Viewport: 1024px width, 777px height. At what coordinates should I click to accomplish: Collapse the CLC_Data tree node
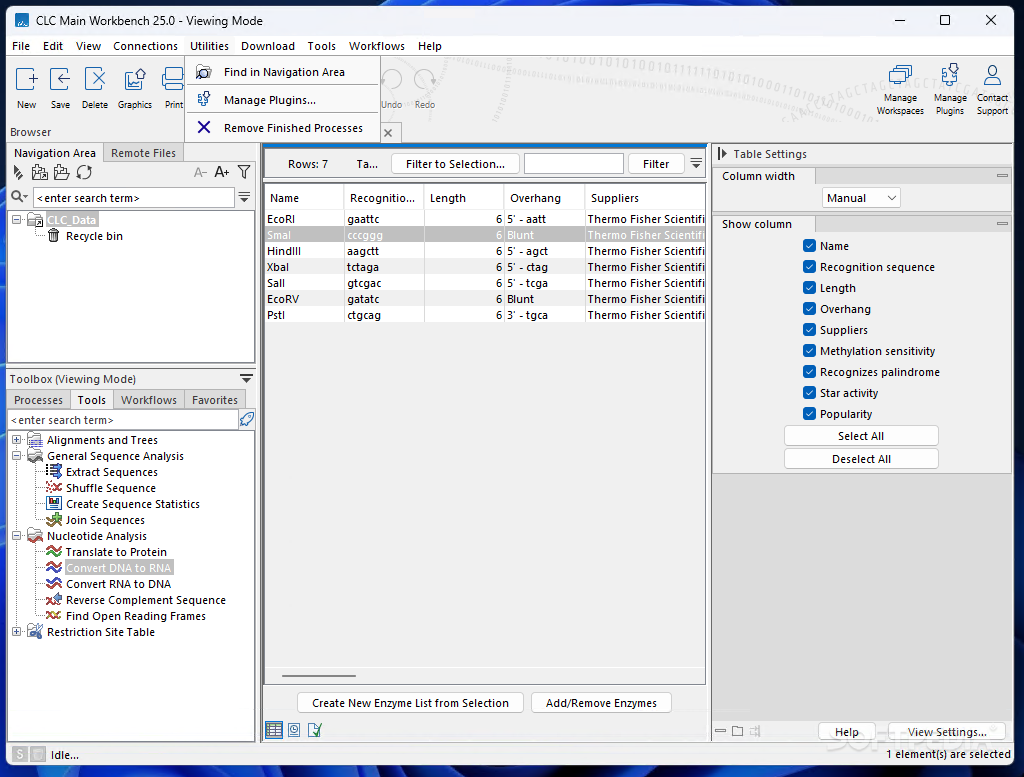17,220
